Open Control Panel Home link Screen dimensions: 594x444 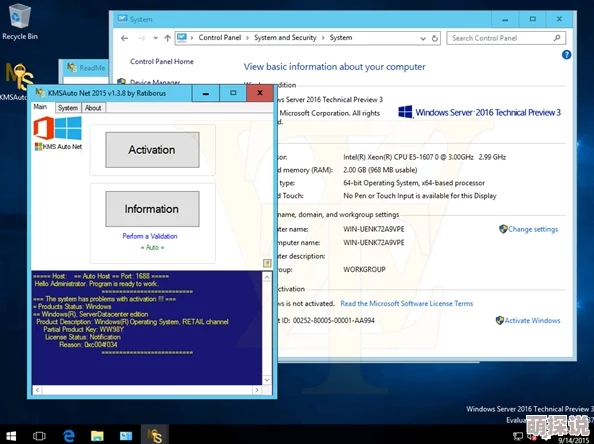[x=162, y=61]
